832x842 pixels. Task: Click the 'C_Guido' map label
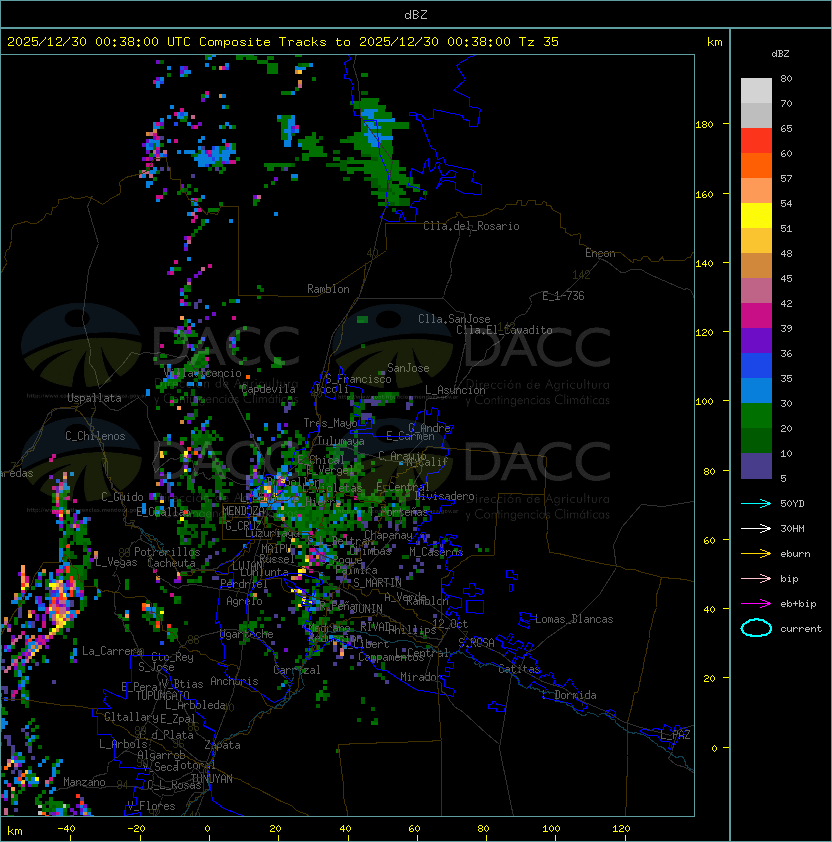(x=122, y=497)
